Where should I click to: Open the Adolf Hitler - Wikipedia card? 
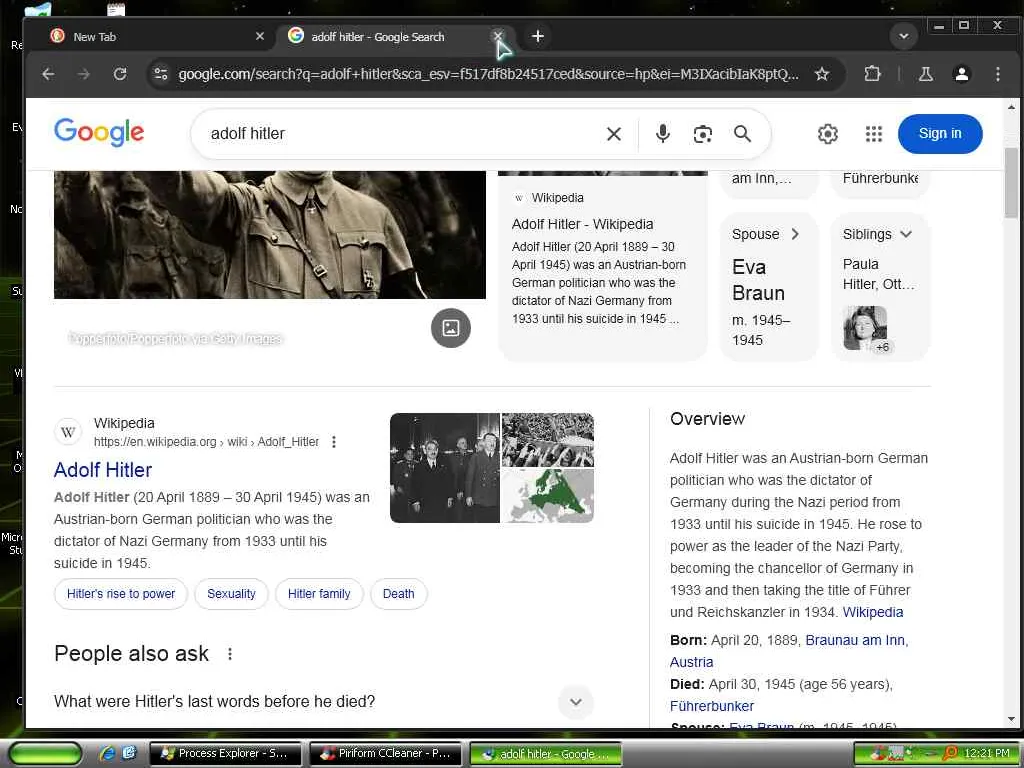tap(602, 266)
